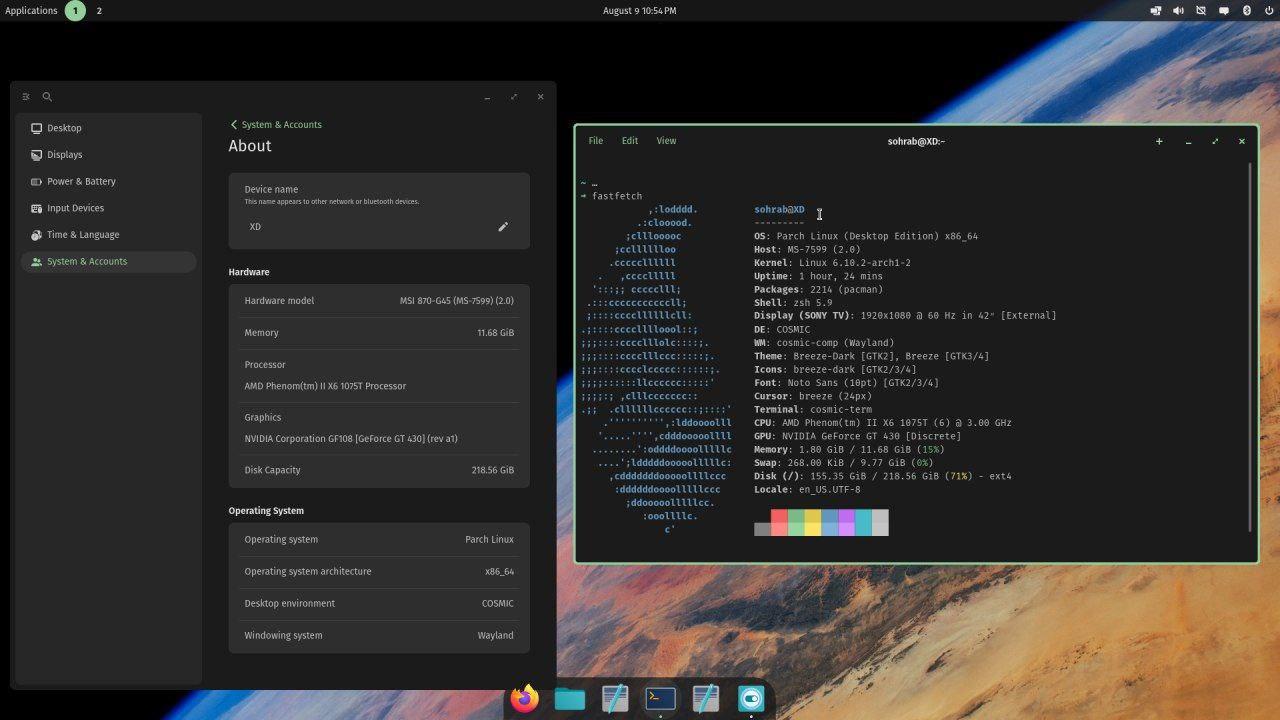Open Time & Language settings
This screenshot has width=1280, height=720.
tap(108, 235)
